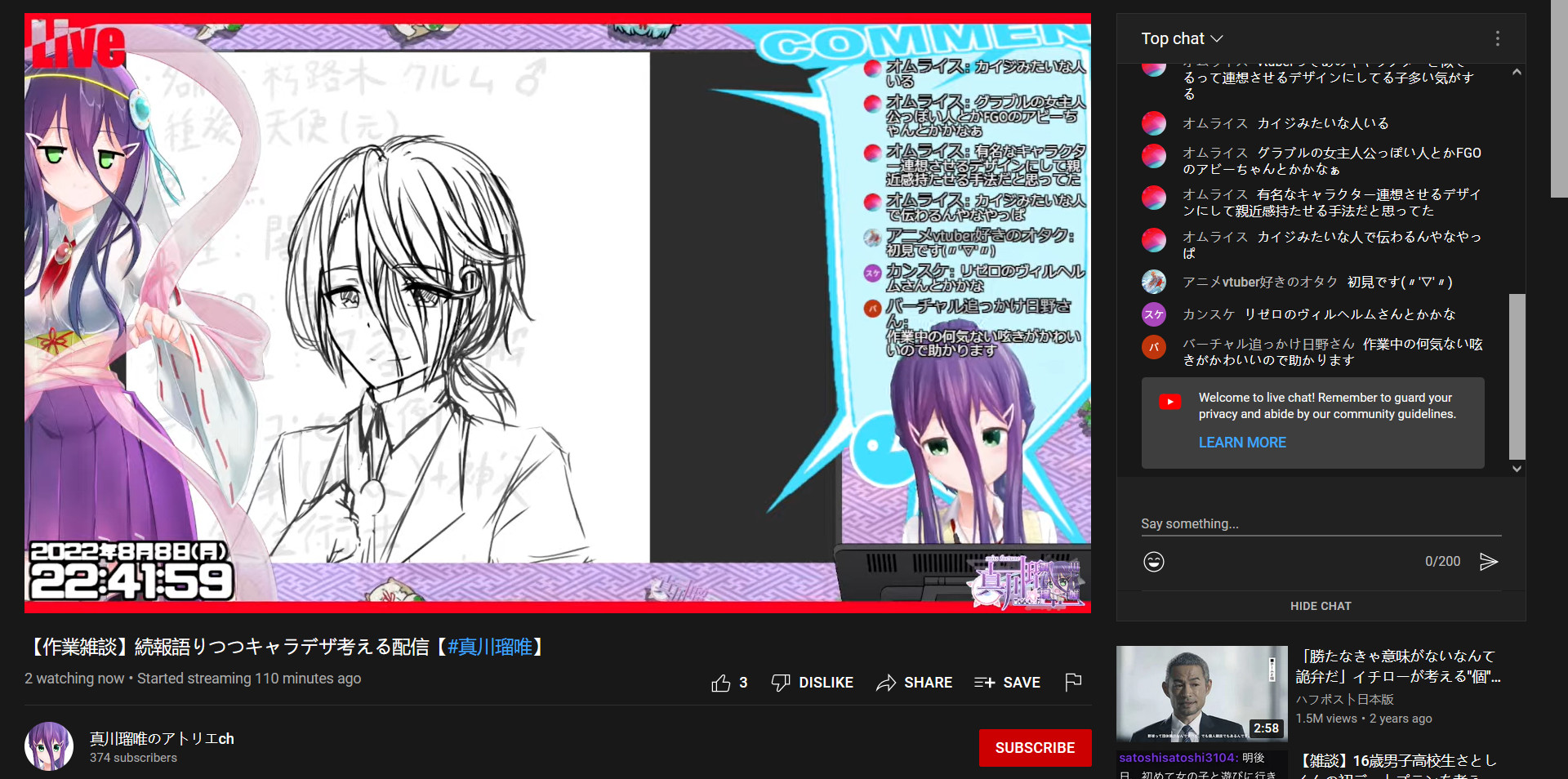This screenshot has height=779, width=1568.
Task: Open the Ichiro recommended video thumbnail
Action: click(1201, 693)
